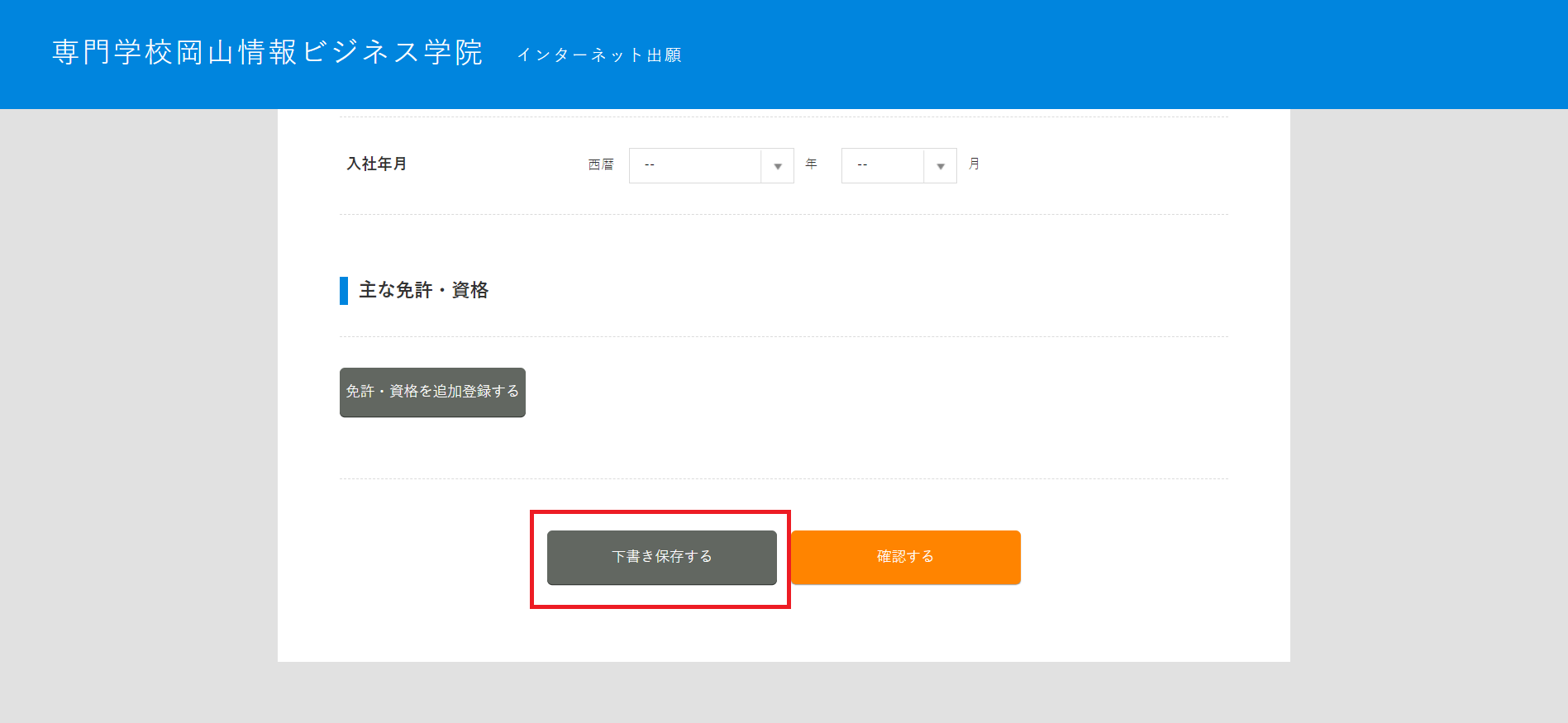
Task: Select the 主な免許・資格 section heading
Action: point(423,290)
